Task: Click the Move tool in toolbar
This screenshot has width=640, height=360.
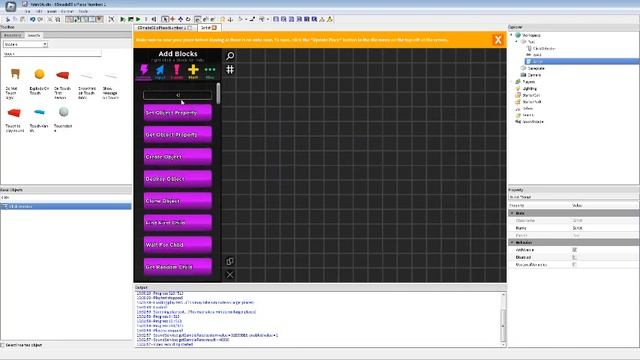Action: coord(172,19)
